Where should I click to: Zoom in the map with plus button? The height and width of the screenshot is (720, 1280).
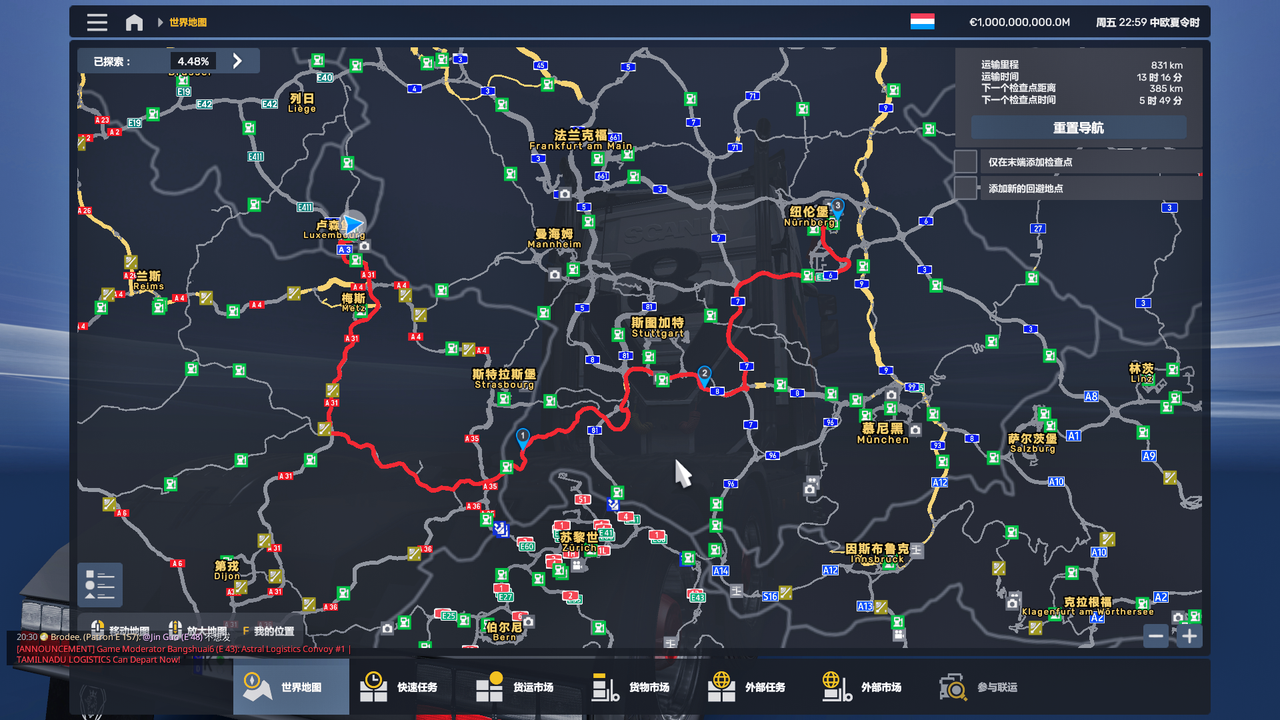1189,636
